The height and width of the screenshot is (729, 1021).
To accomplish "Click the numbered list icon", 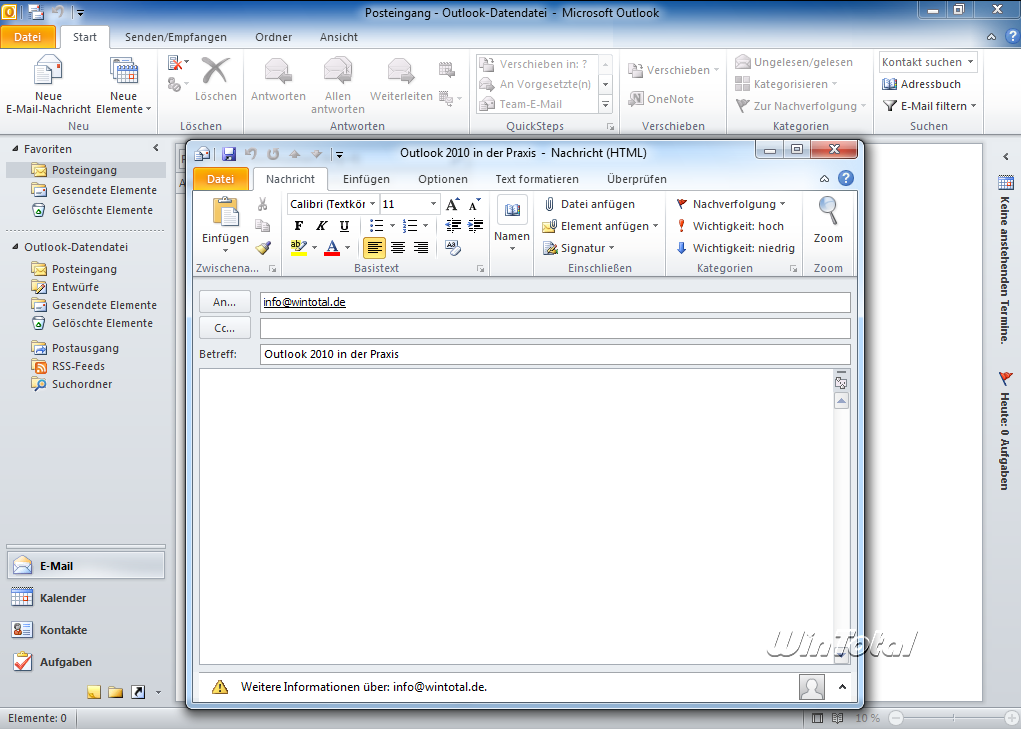I will click(x=410, y=226).
